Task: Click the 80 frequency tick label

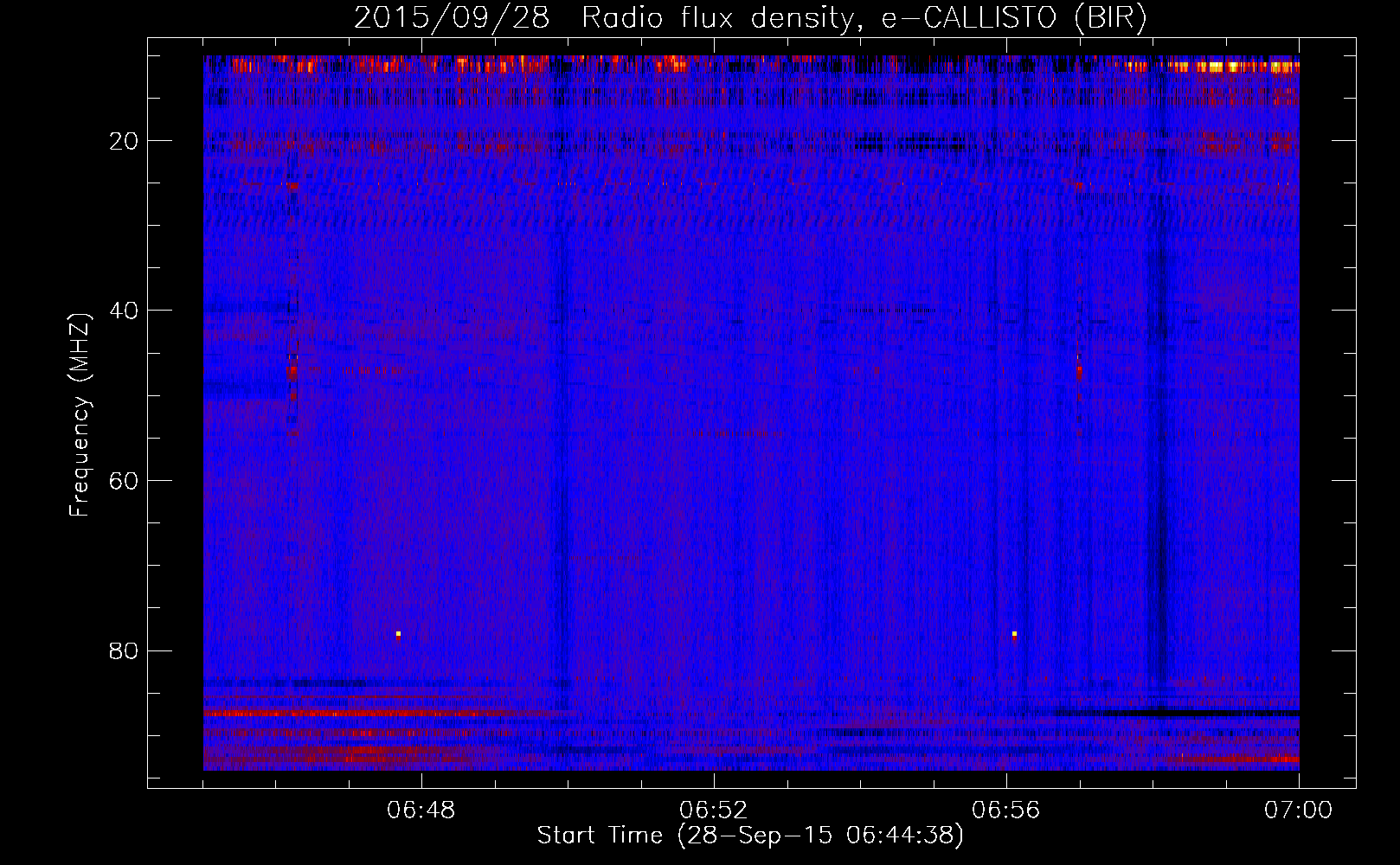Action: pos(125,650)
